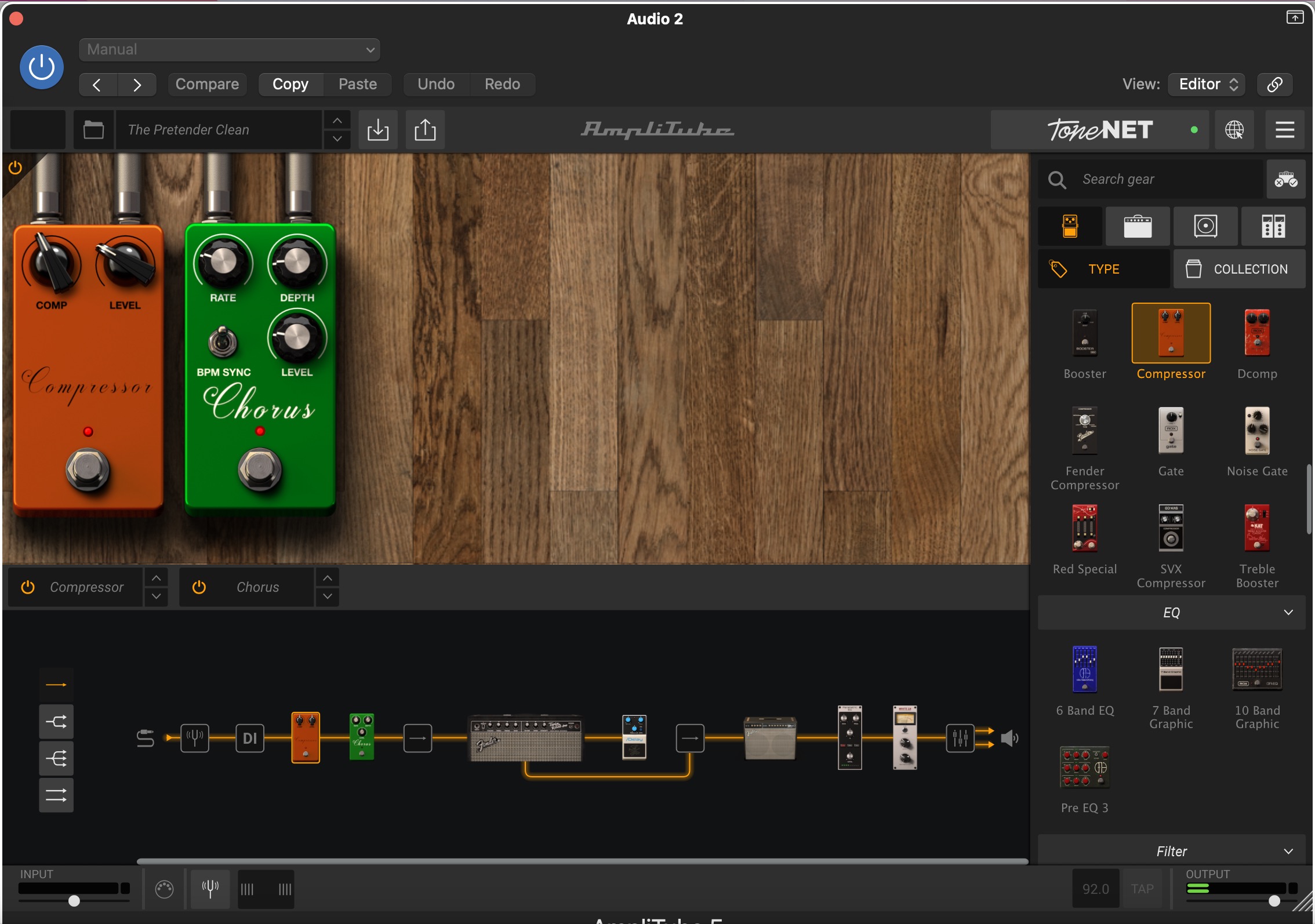Choose the second split routing layout
1315x924 pixels.
(x=56, y=722)
